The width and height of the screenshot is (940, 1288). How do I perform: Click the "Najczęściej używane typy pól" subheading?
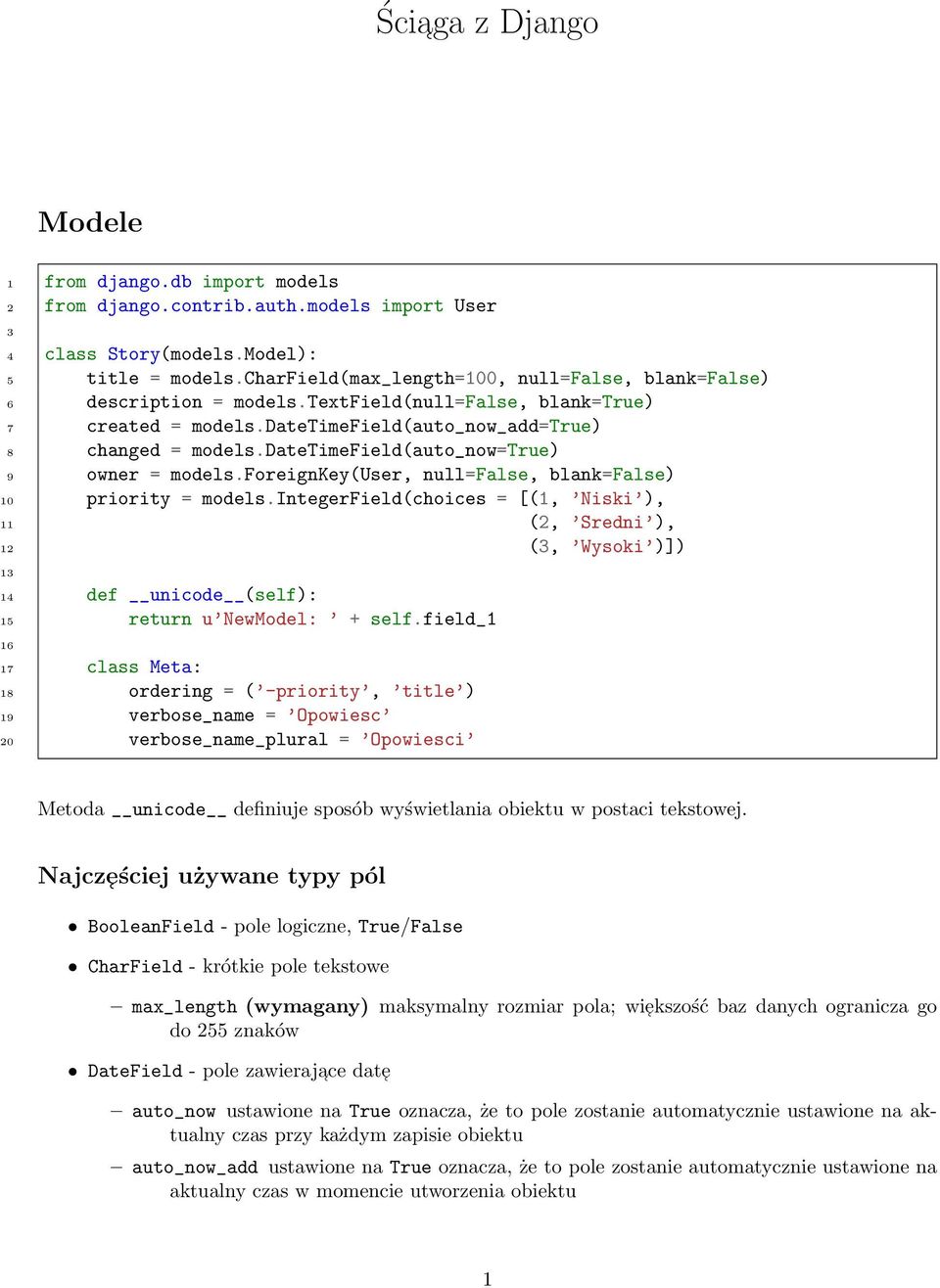pos(211,876)
